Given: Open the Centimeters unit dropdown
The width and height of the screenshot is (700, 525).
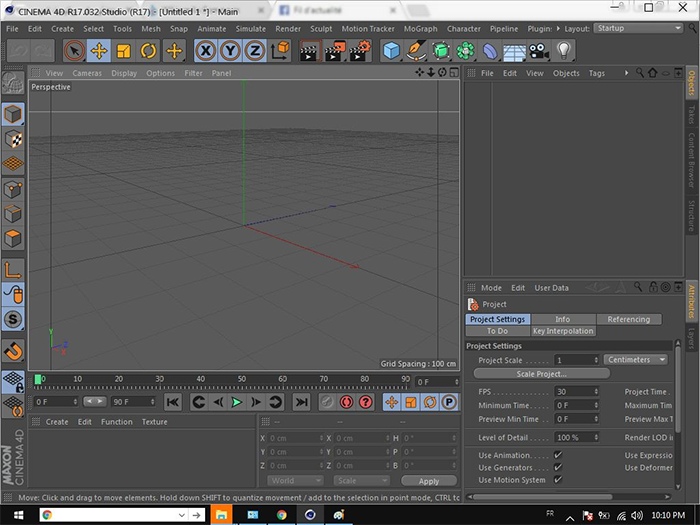Looking at the screenshot, I should [x=636, y=360].
